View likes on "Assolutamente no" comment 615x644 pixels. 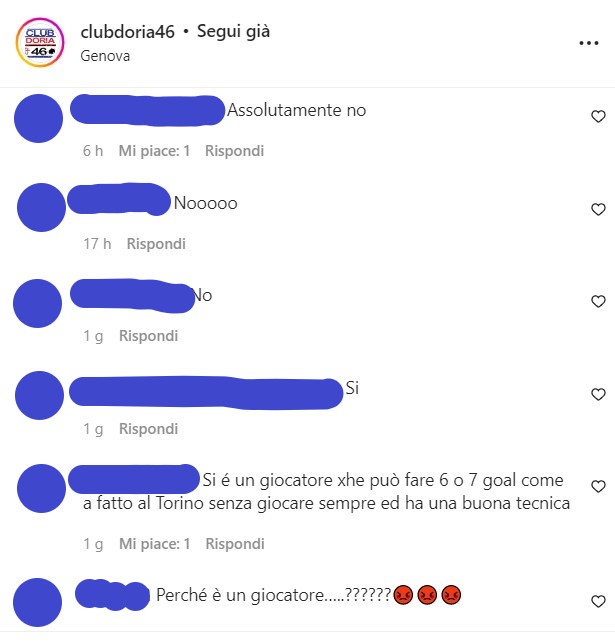(x=154, y=151)
